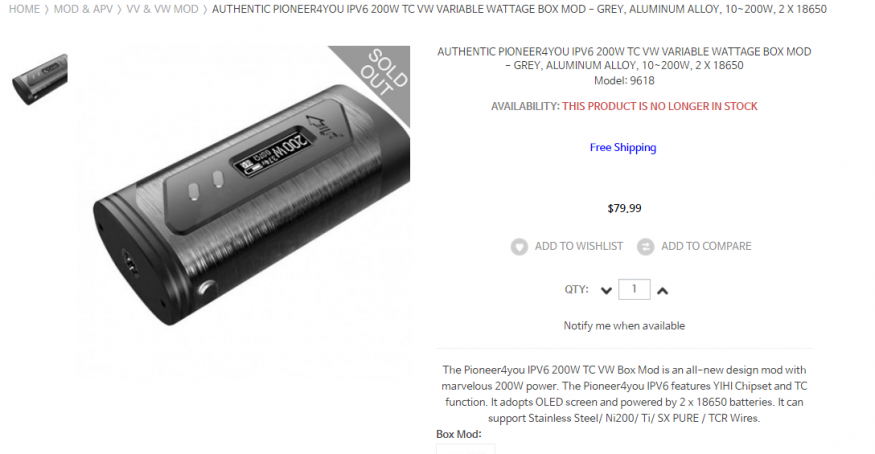Increase quantity with the up chevron
The height and width of the screenshot is (454, 875).
click(662, 291)
